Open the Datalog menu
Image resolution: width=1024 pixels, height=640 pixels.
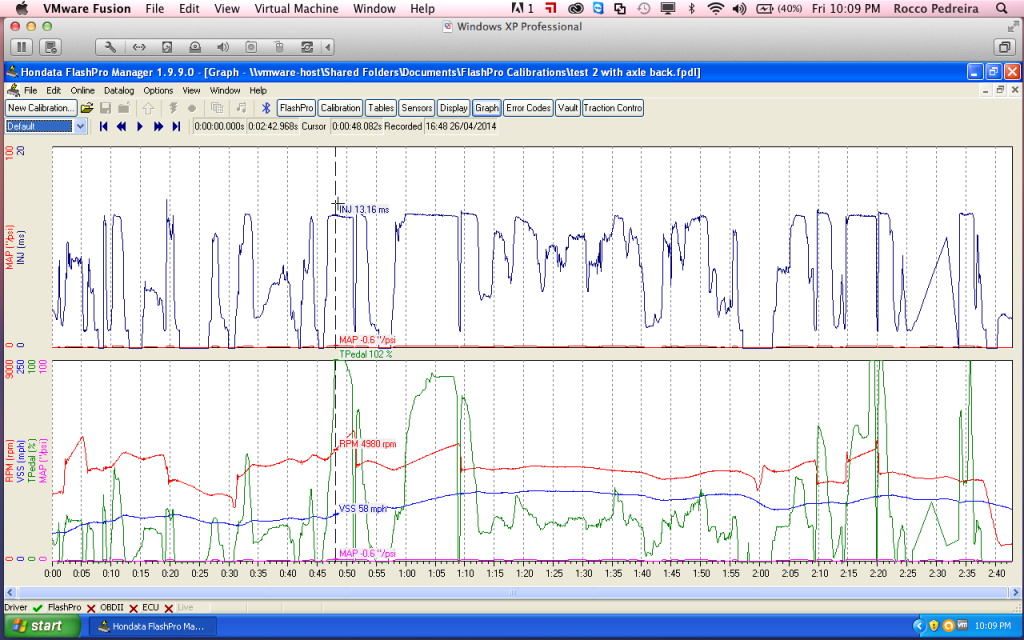click(x=119, y=91)
